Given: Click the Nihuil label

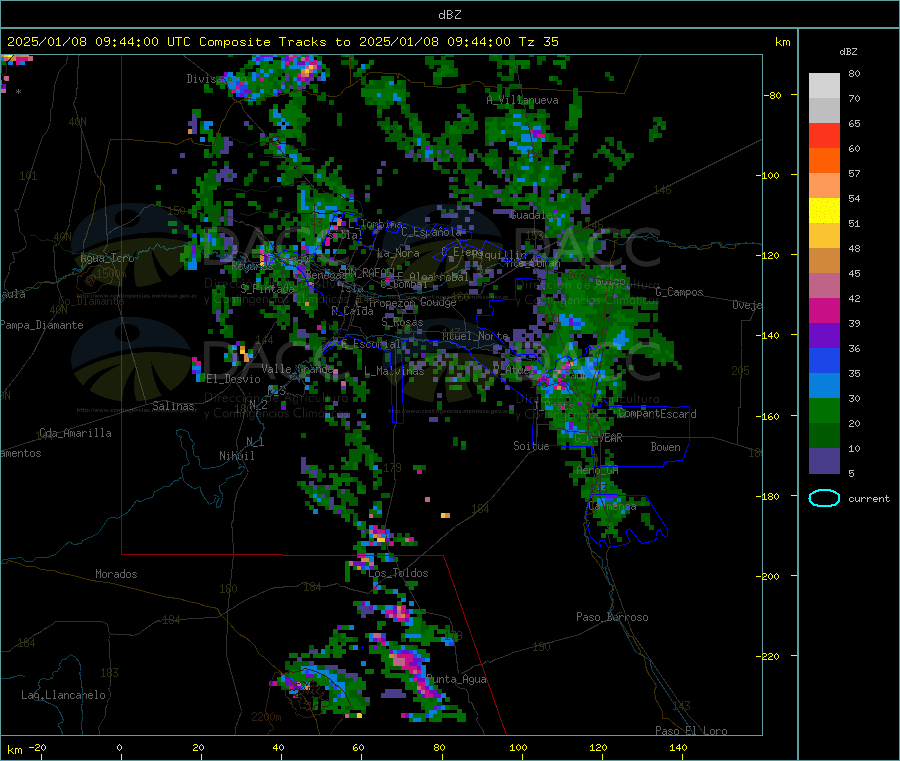Looking at the screenshot, I should (236, 456).
